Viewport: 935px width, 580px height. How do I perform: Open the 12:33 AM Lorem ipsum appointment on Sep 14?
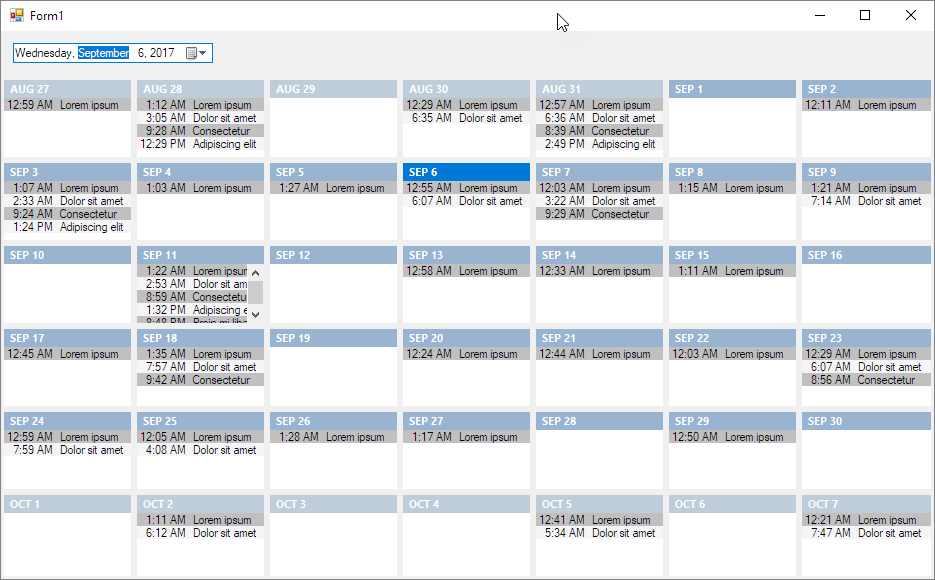598,270
